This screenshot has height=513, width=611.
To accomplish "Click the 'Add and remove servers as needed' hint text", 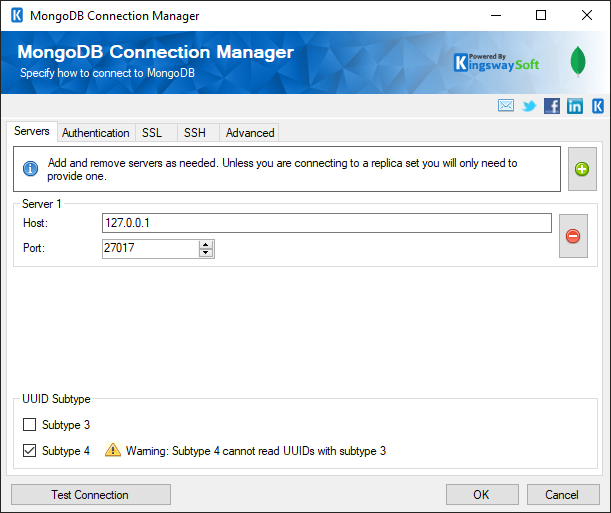I will coord(283,169).
